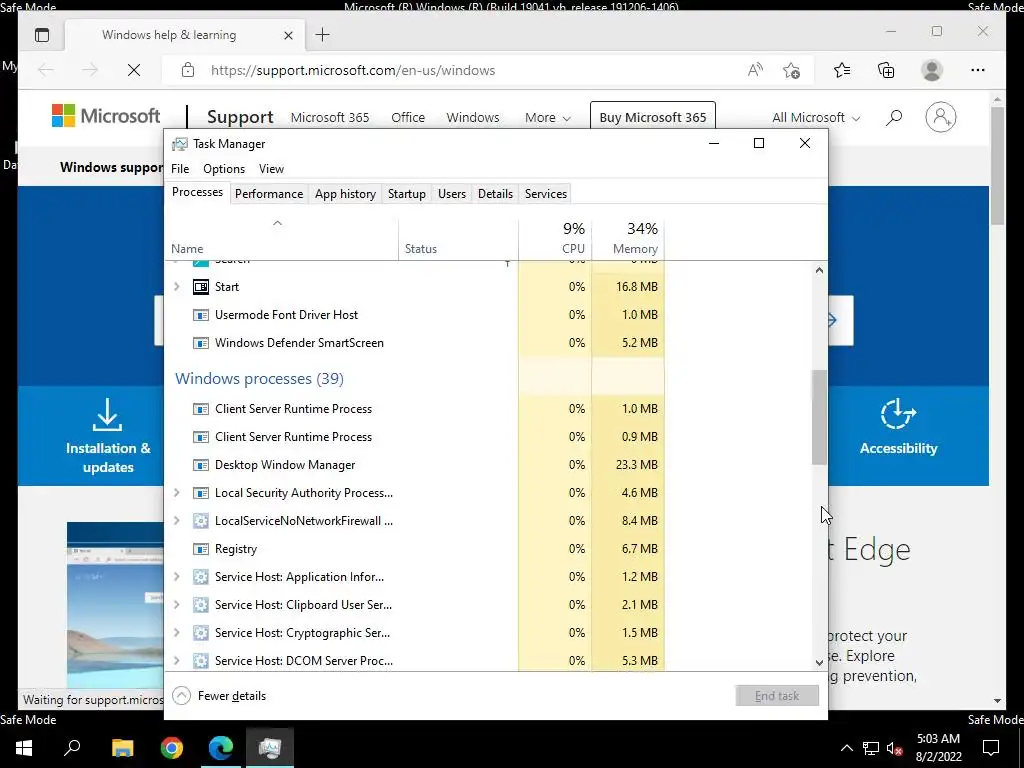The height and width of the screenshot is (768, 1024).
Task: Click the Service Host: Cryptographic Ser... gear icon
Action: (200, 633)
